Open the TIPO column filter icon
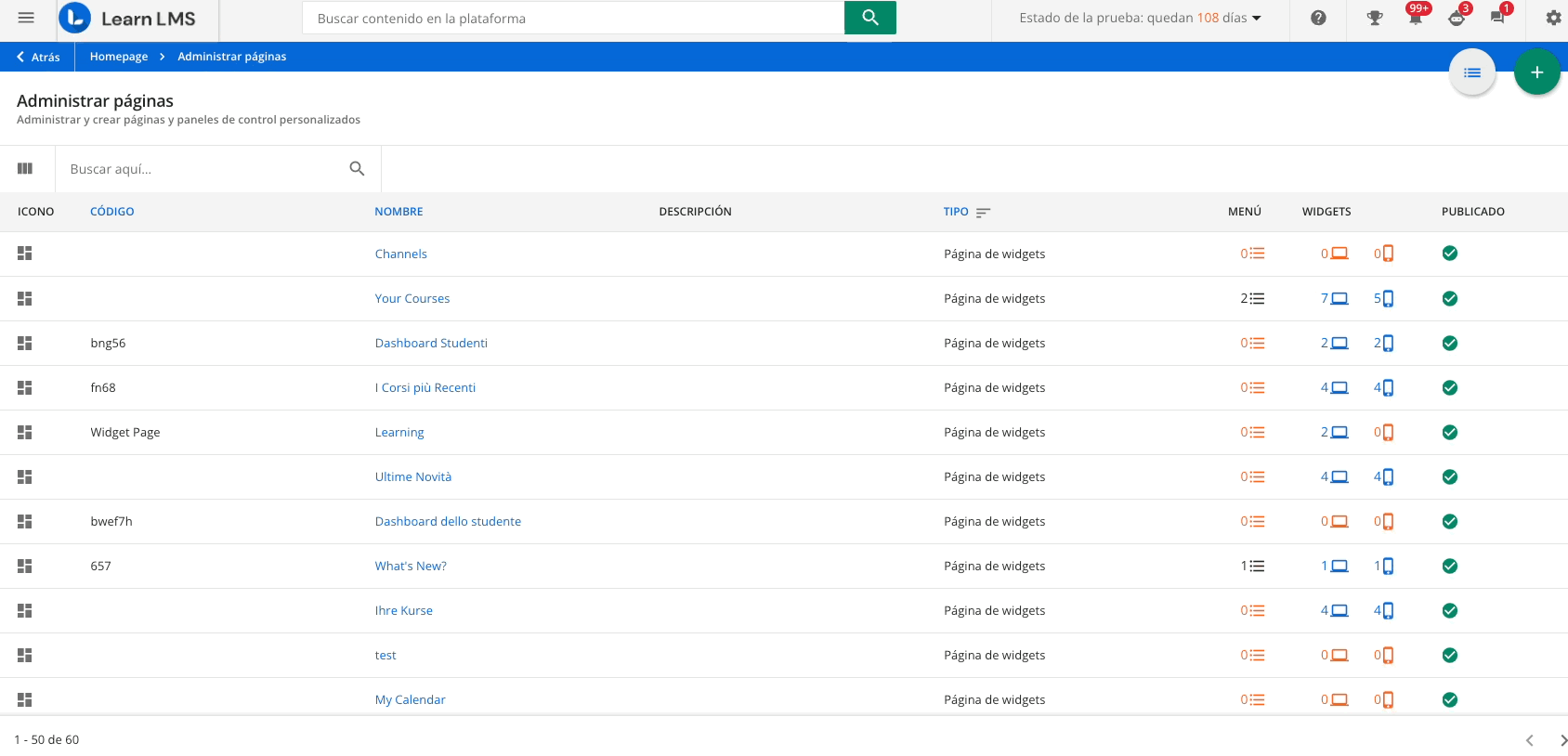 [x=983, y=213]
